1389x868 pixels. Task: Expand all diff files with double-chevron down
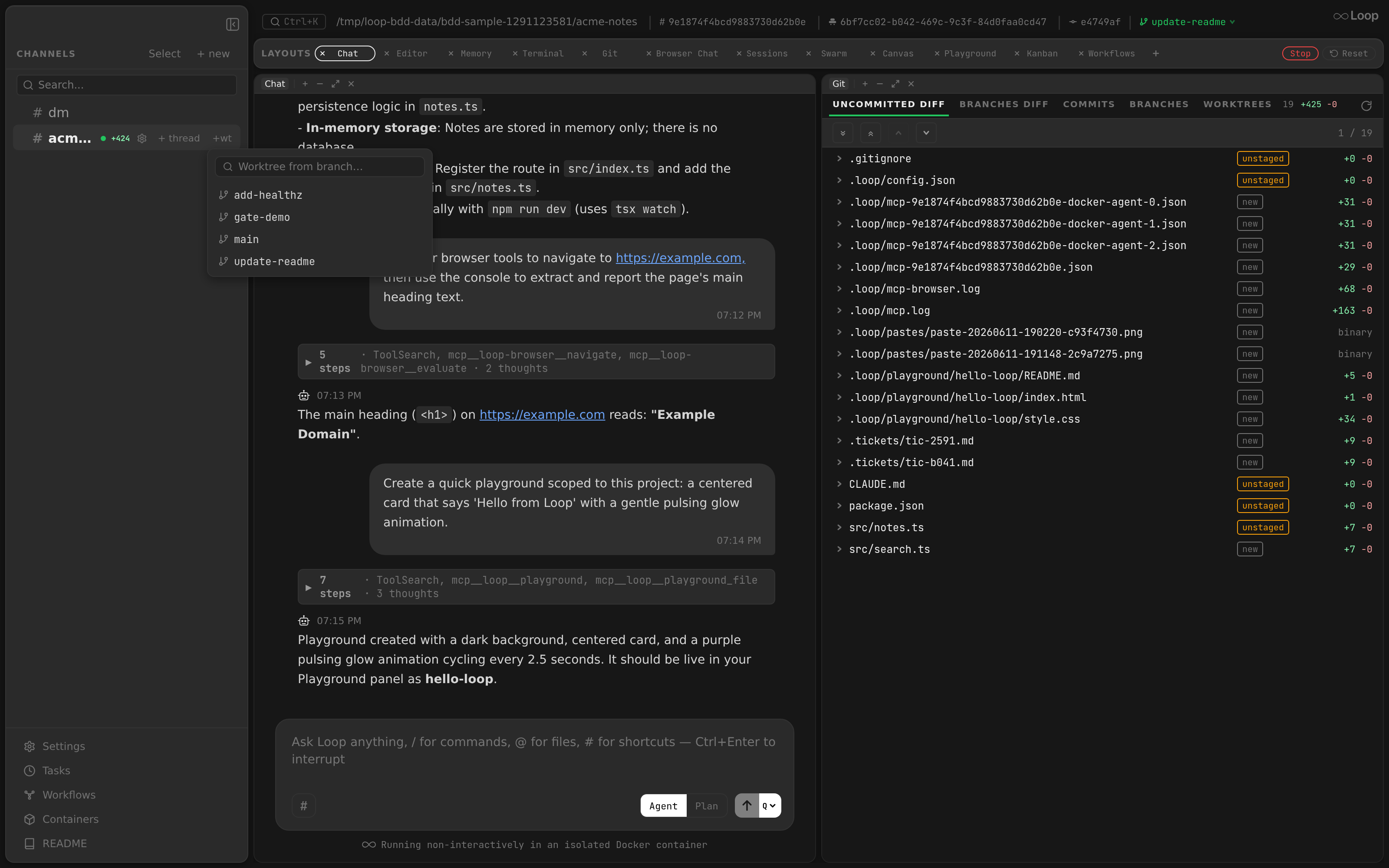click(x=843, y=133)
